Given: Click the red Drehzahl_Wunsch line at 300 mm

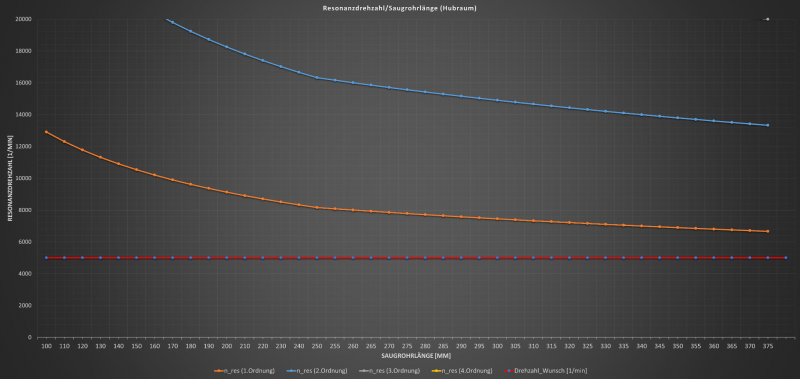Looking at the screenshot, I should pos(497,258).
